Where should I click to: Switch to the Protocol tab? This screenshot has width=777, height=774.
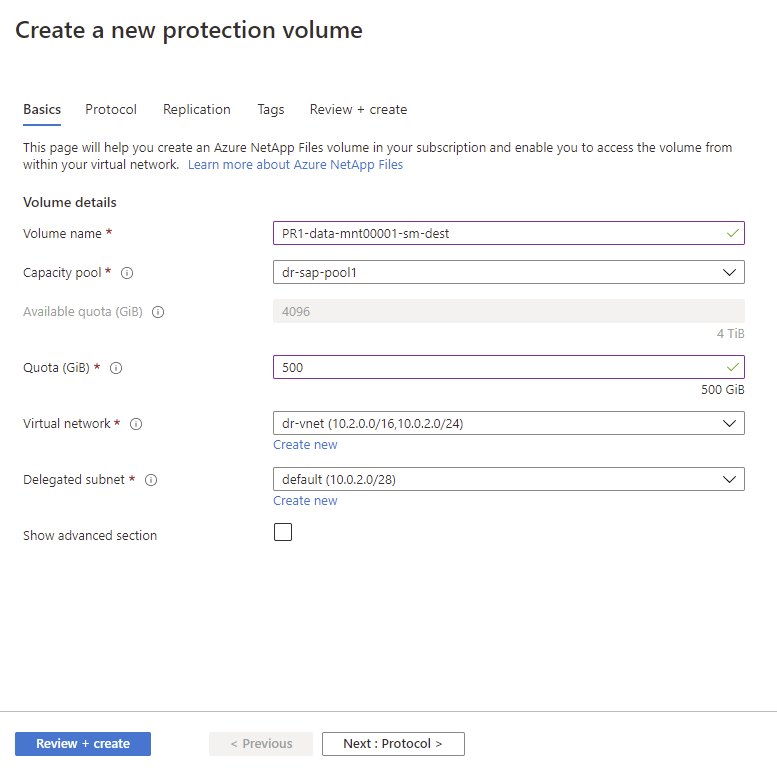tap(111, 110)
